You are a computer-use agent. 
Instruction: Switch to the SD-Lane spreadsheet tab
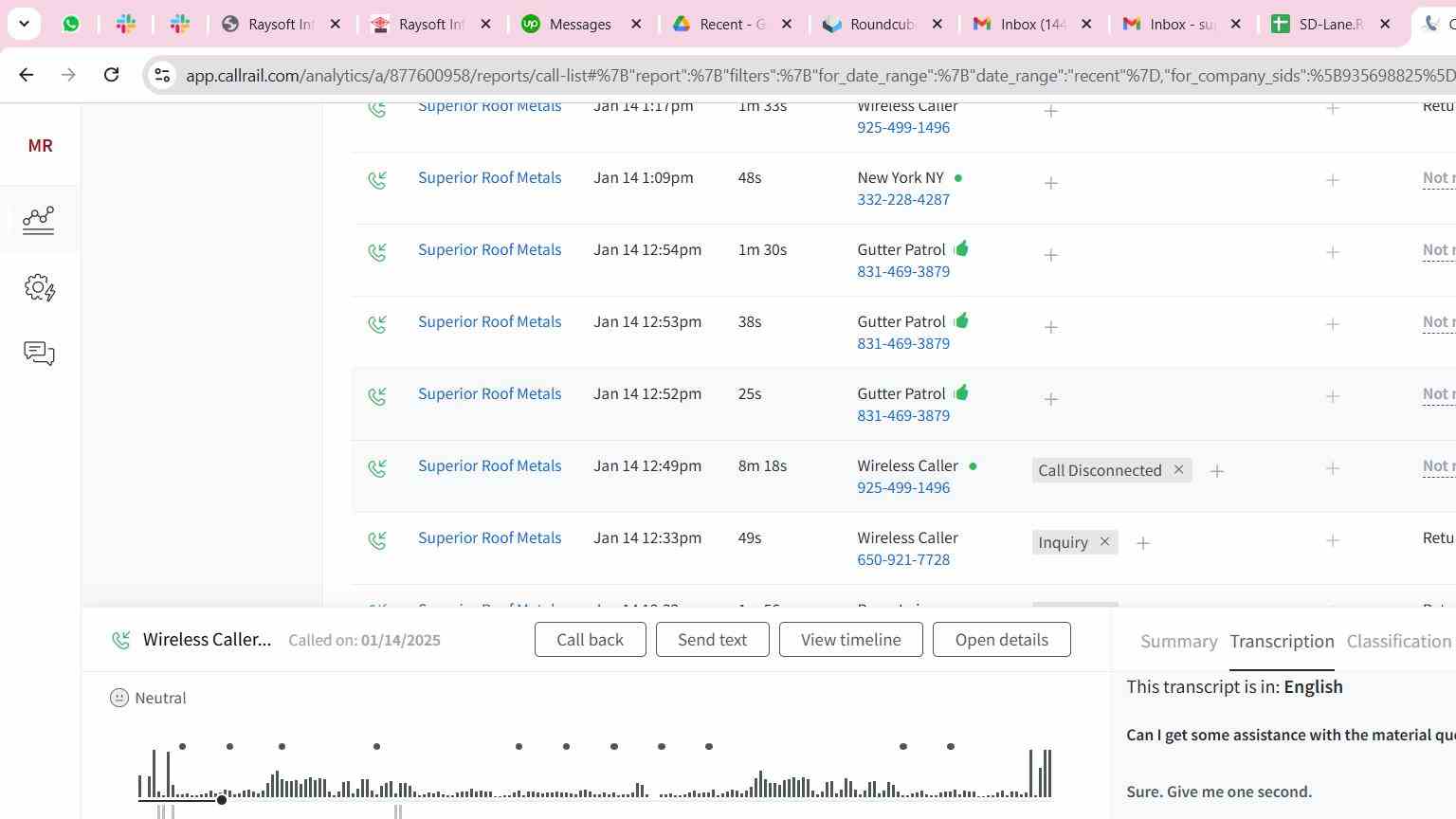1318,24
